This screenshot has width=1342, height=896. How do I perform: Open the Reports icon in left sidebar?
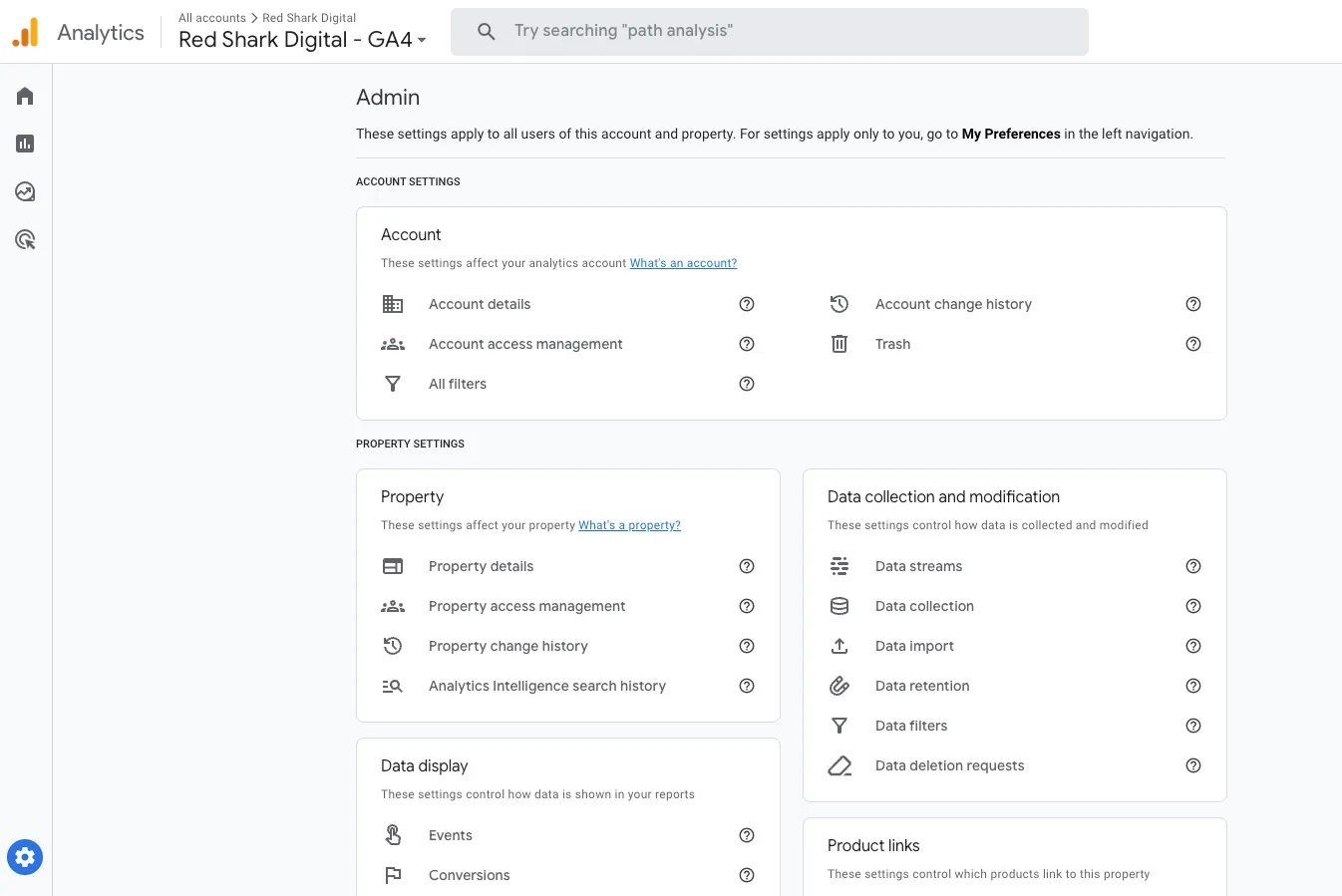24,144
